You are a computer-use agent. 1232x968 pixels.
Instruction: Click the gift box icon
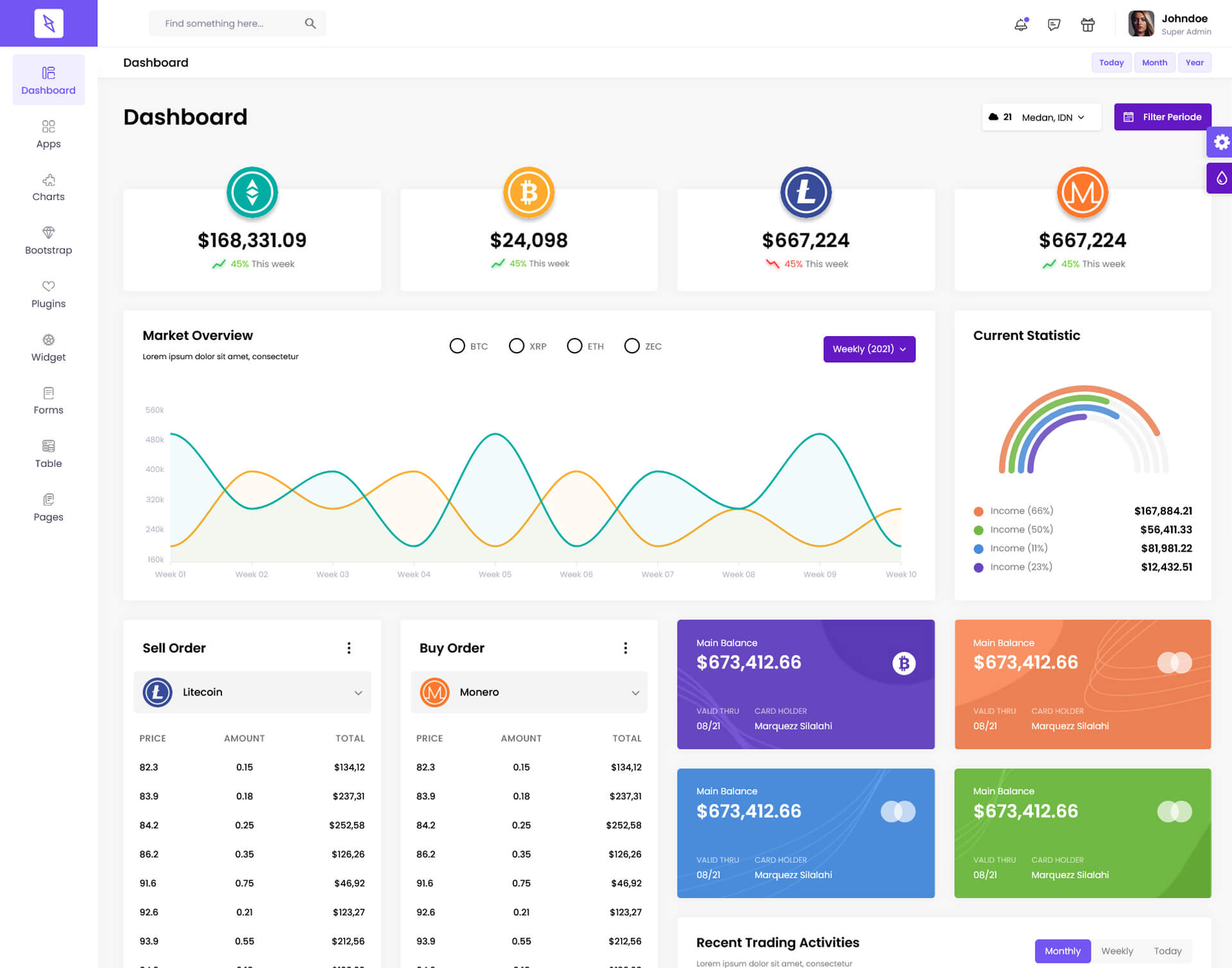point(1088,24)
